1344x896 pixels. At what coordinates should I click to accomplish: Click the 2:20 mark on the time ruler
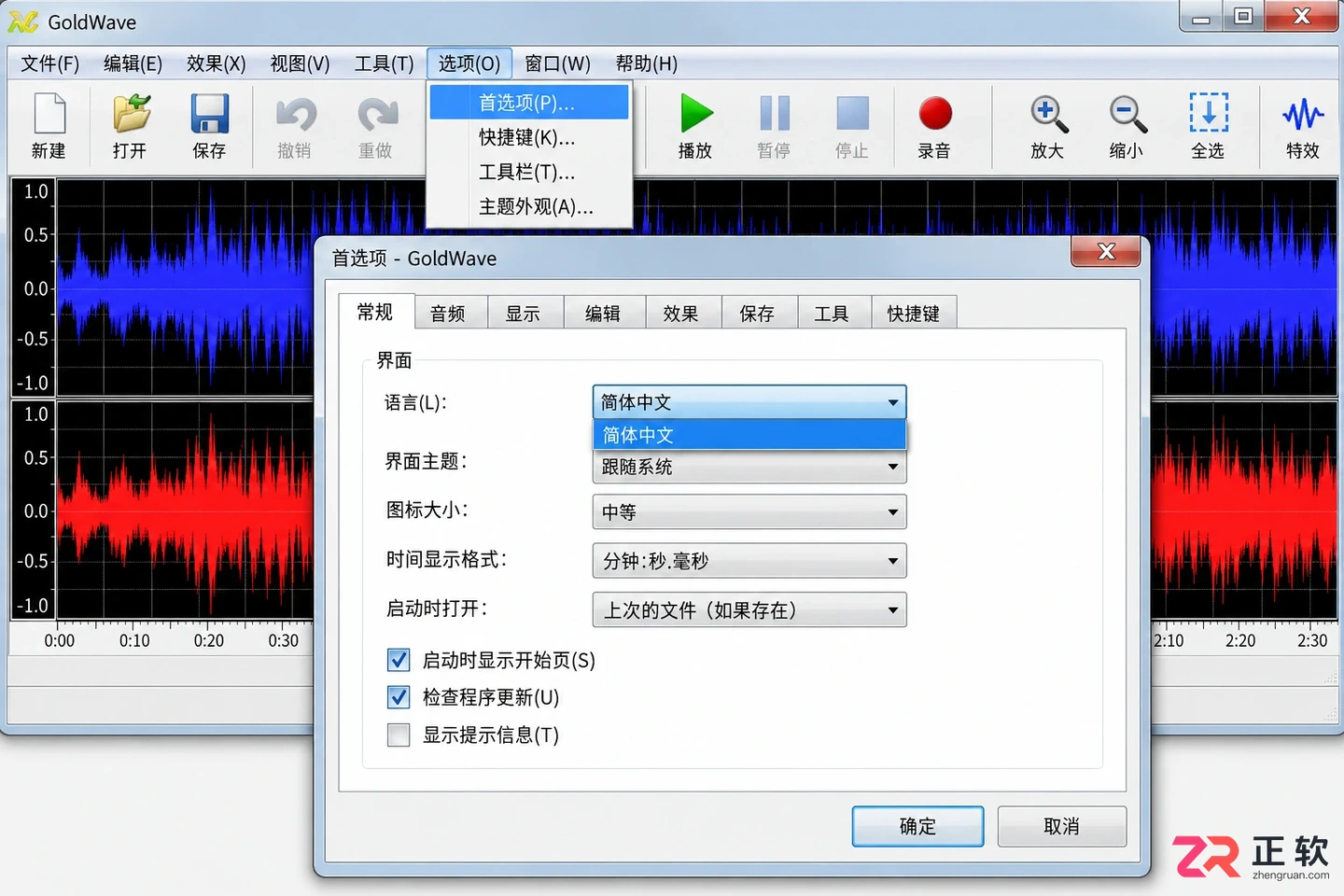1240,640
